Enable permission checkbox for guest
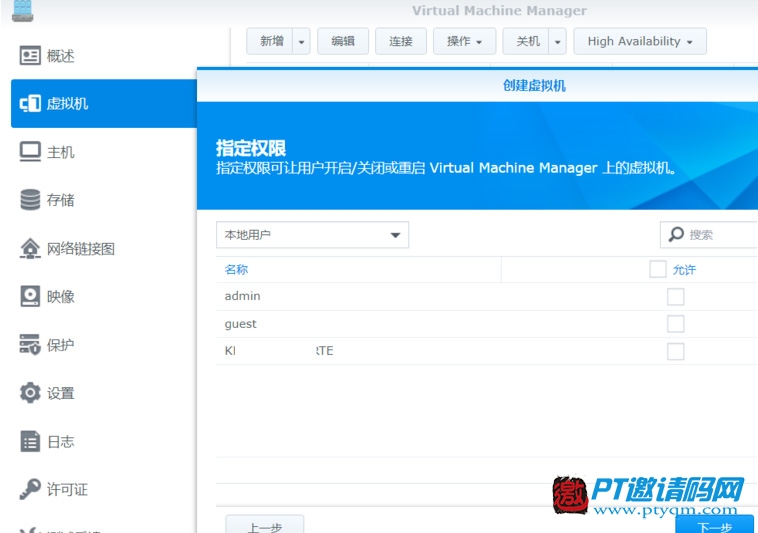This screenshot has height=533, width=758. [x=675, y=324]
